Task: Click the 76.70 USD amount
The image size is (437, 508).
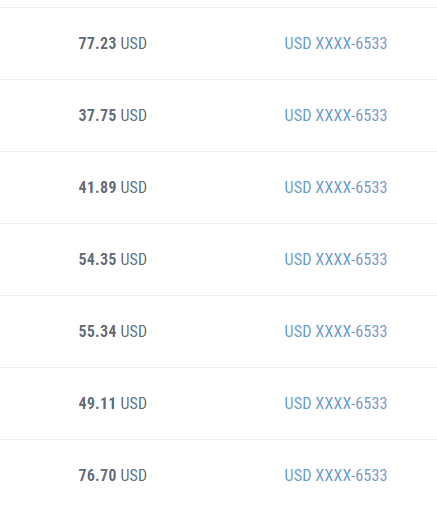Action: click(113, 475)
